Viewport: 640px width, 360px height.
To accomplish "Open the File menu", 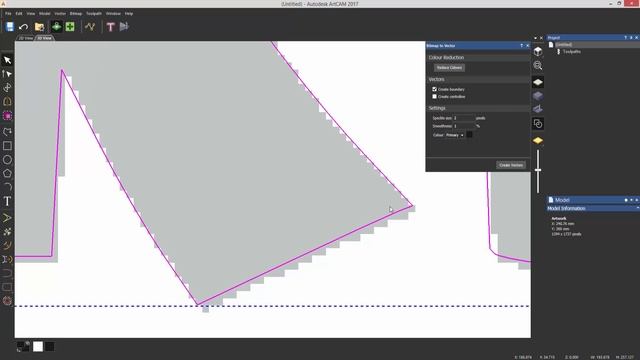I will coord(8,13).
